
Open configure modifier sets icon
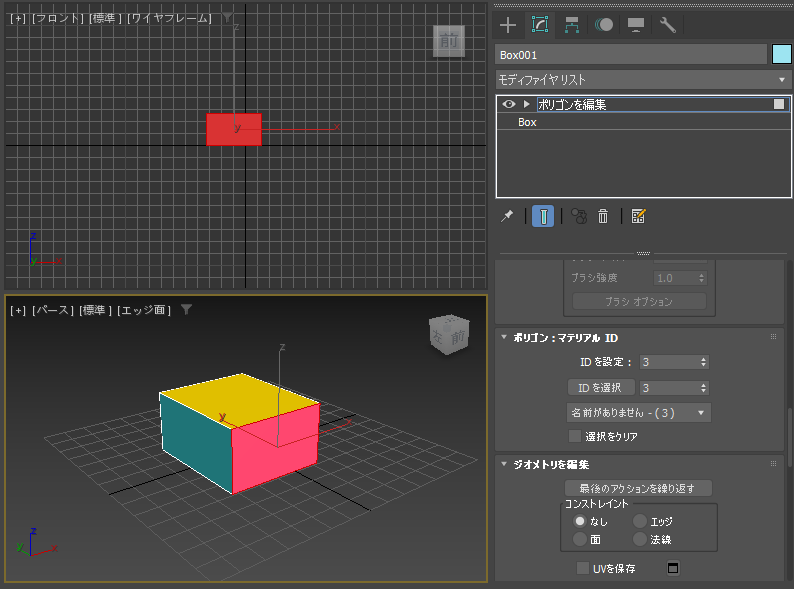tap(638, 216)
